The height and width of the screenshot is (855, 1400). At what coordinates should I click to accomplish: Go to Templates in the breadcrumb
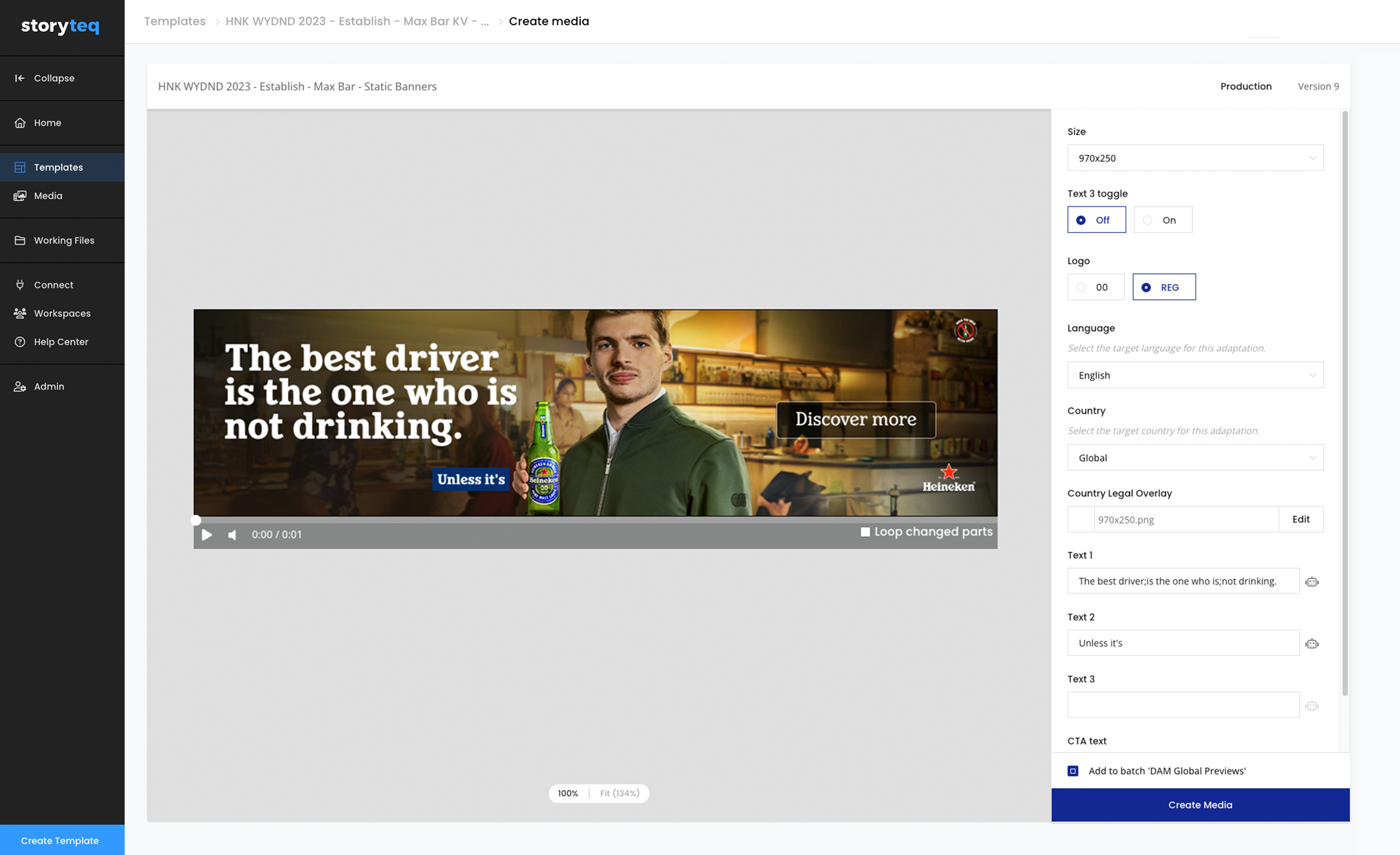click(x=175, y=21)
